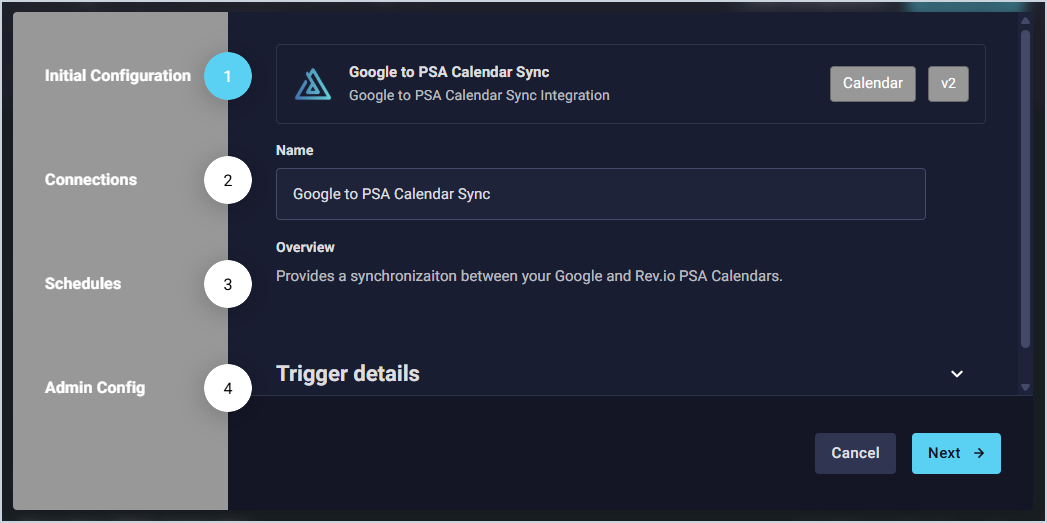
Task: Click the vertical scrollbar thumb
Action: tap(1025, 190)
